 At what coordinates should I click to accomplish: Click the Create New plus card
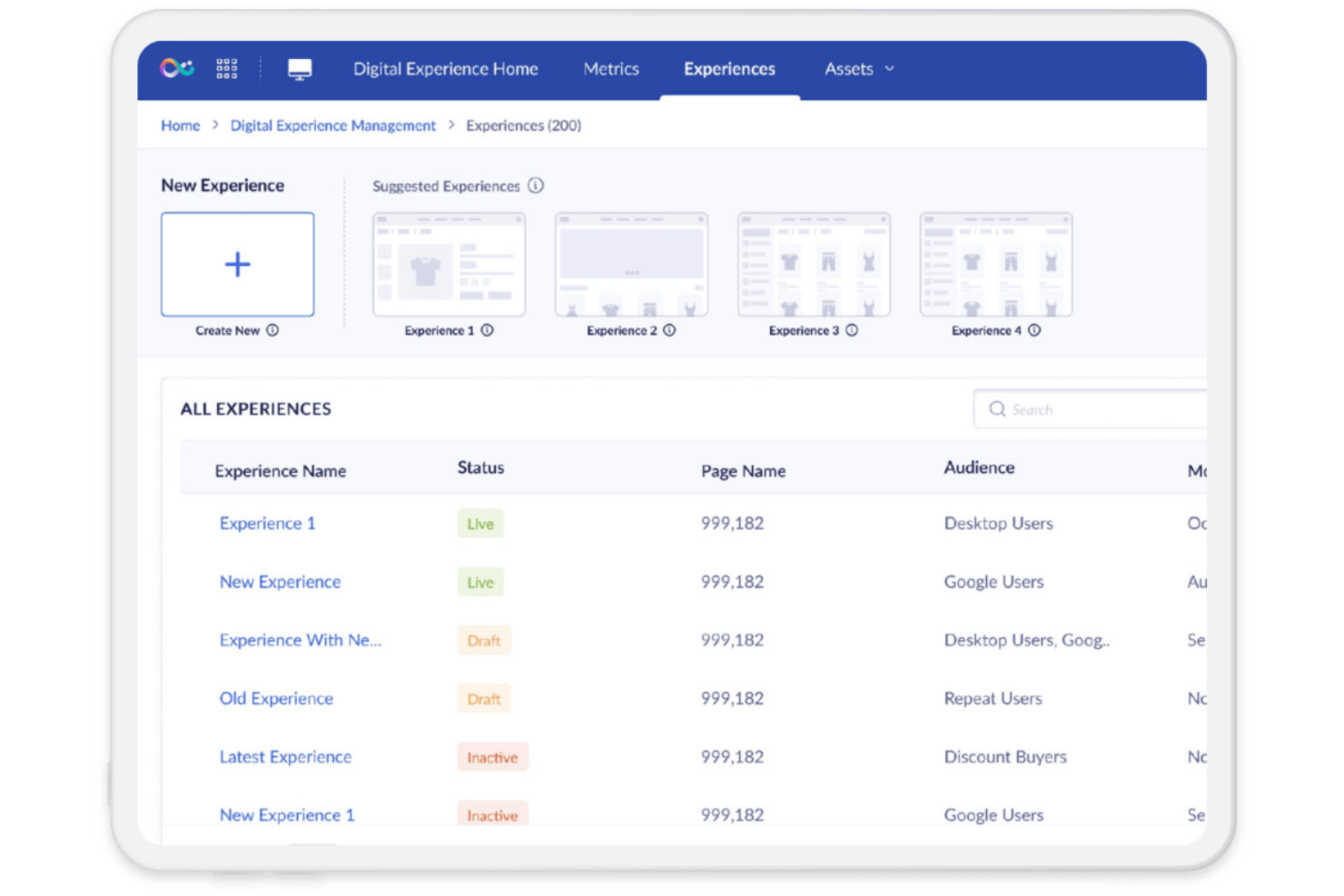click(x=237, y=264)
